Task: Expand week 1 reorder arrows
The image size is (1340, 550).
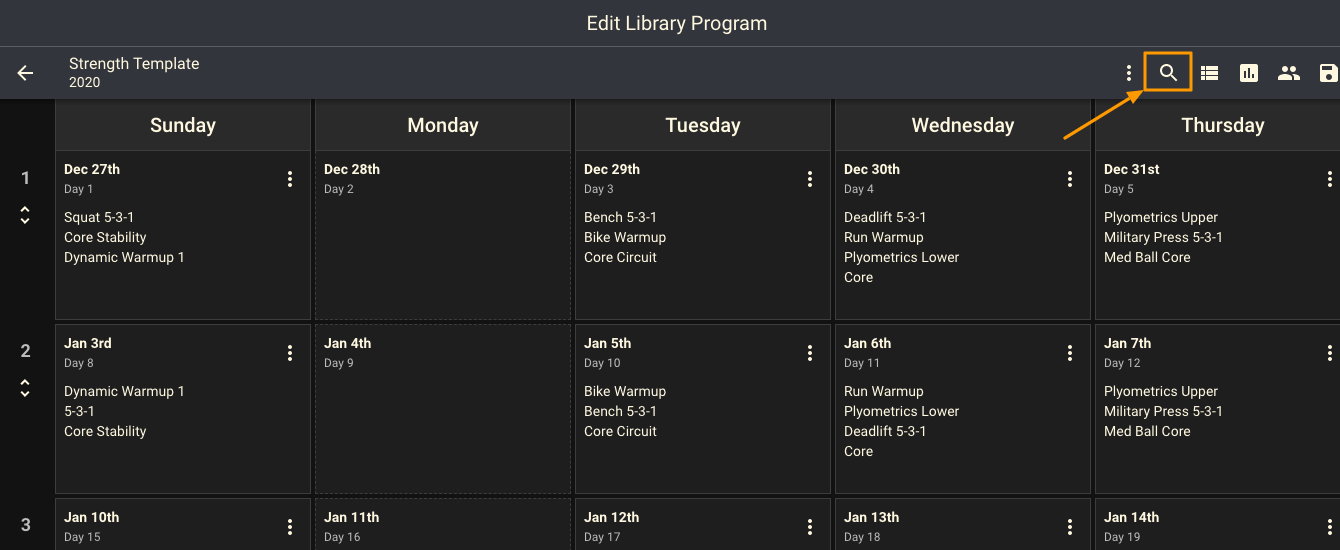Action: coord(25,215)
